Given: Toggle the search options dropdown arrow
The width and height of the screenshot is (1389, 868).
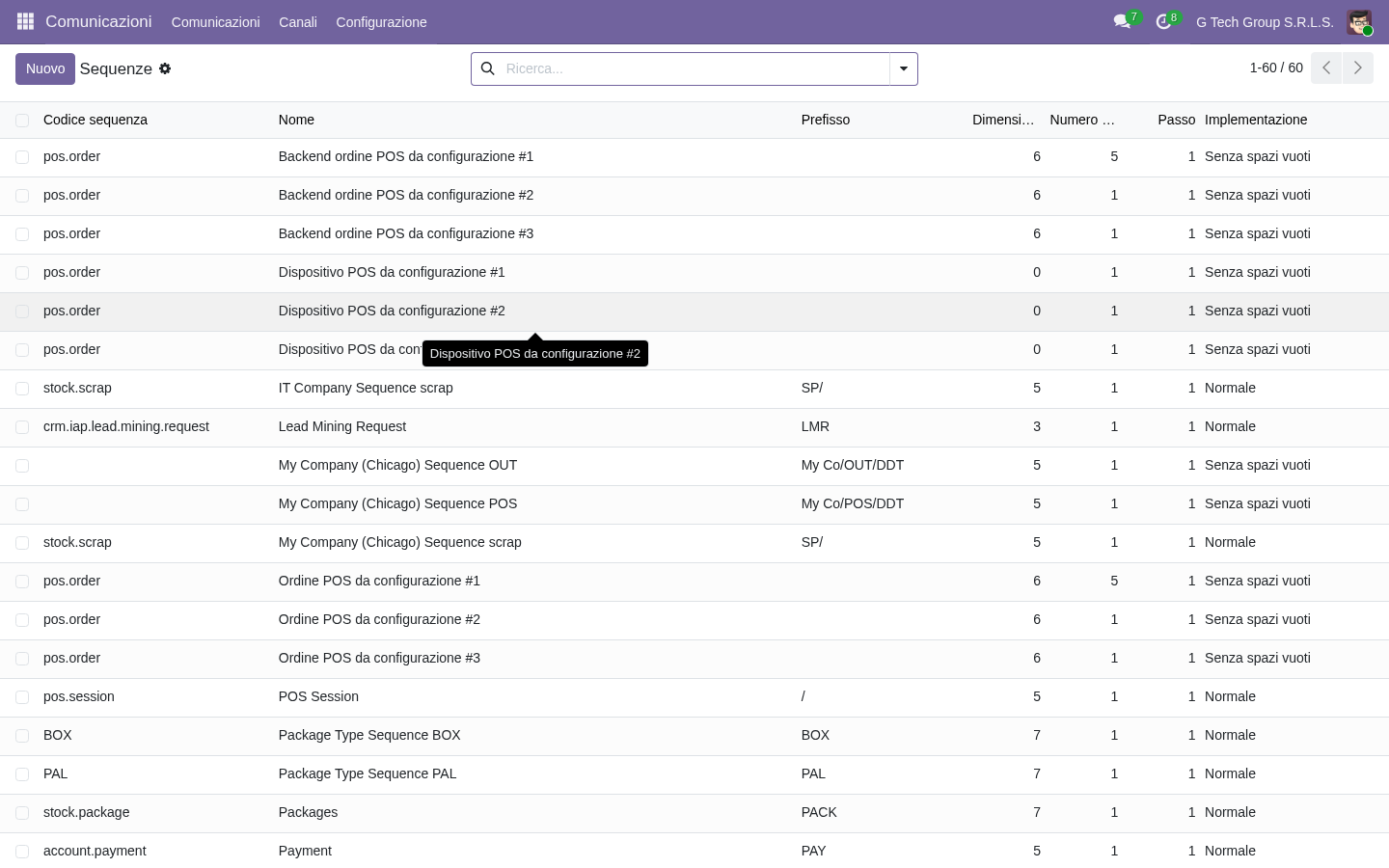Looking at the screenshot, I should click(x=904, y=68).
